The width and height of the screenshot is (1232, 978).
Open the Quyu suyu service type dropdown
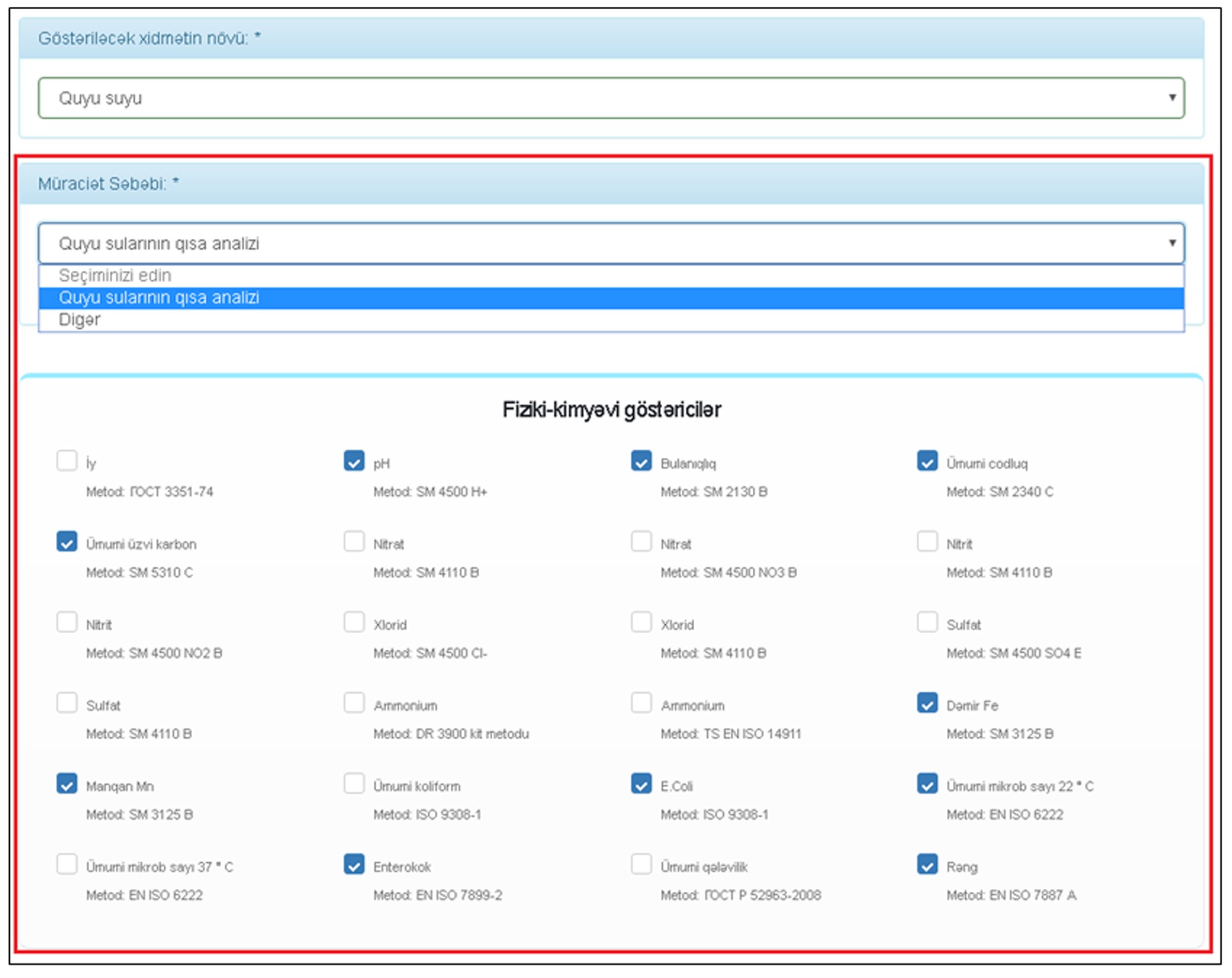[610, 98]
